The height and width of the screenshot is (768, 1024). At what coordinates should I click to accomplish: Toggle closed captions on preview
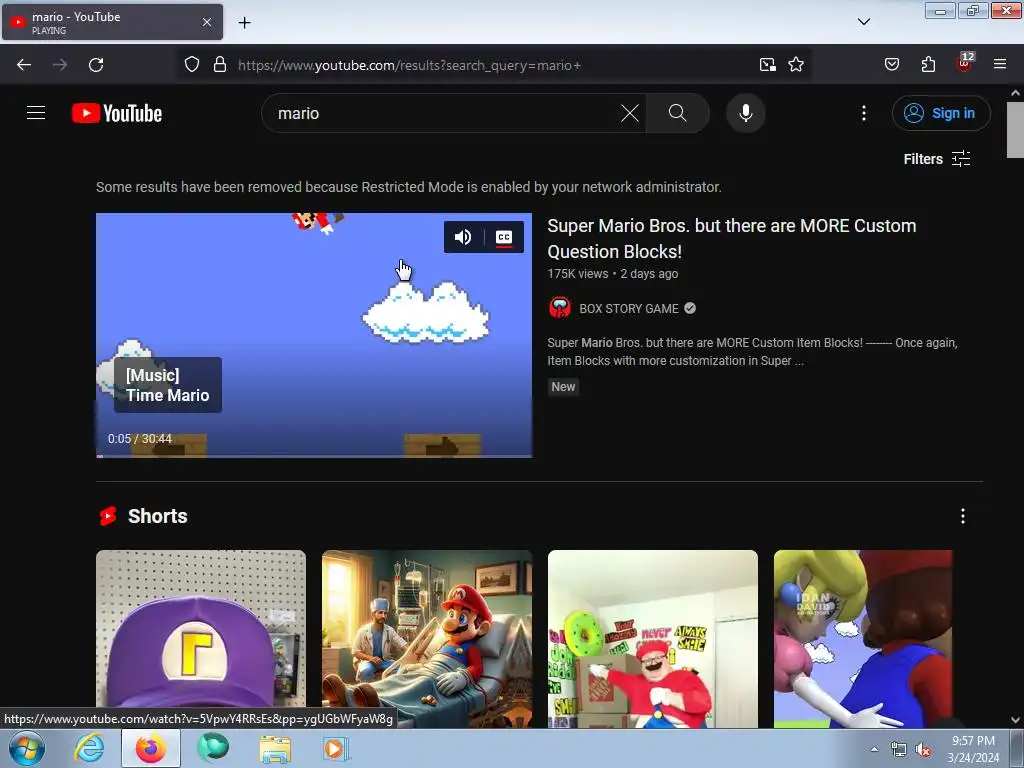[x=504, y=237]
